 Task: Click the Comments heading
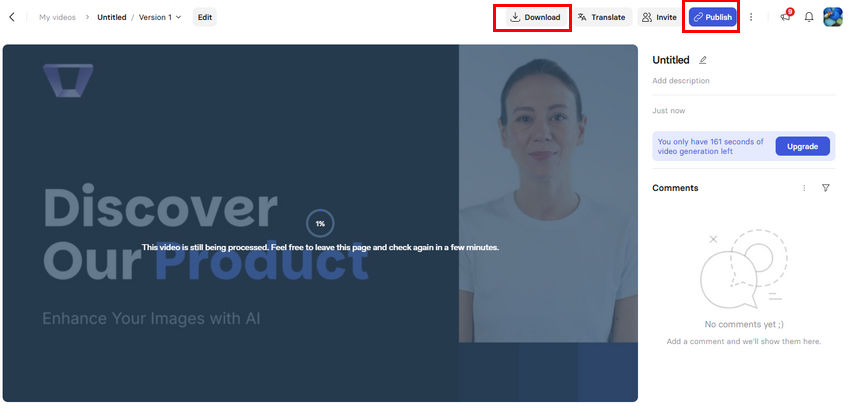click(x=675, y=188)
